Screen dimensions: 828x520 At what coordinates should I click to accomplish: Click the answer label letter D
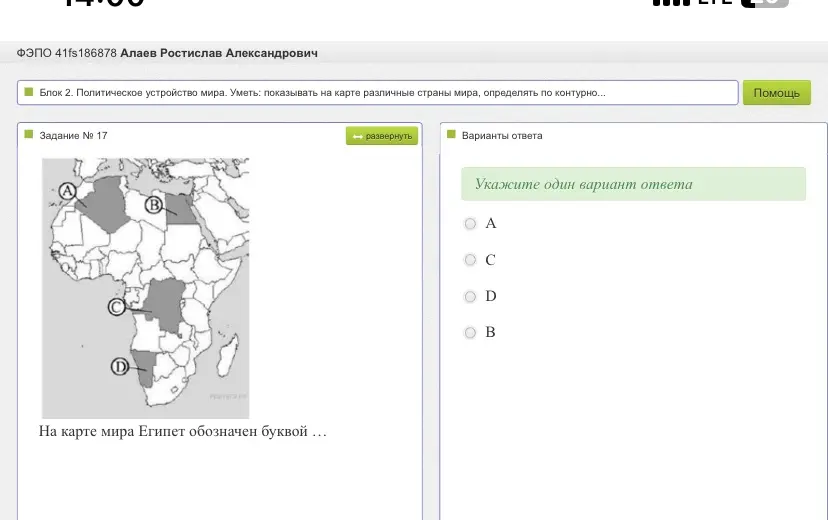[491, 296]
